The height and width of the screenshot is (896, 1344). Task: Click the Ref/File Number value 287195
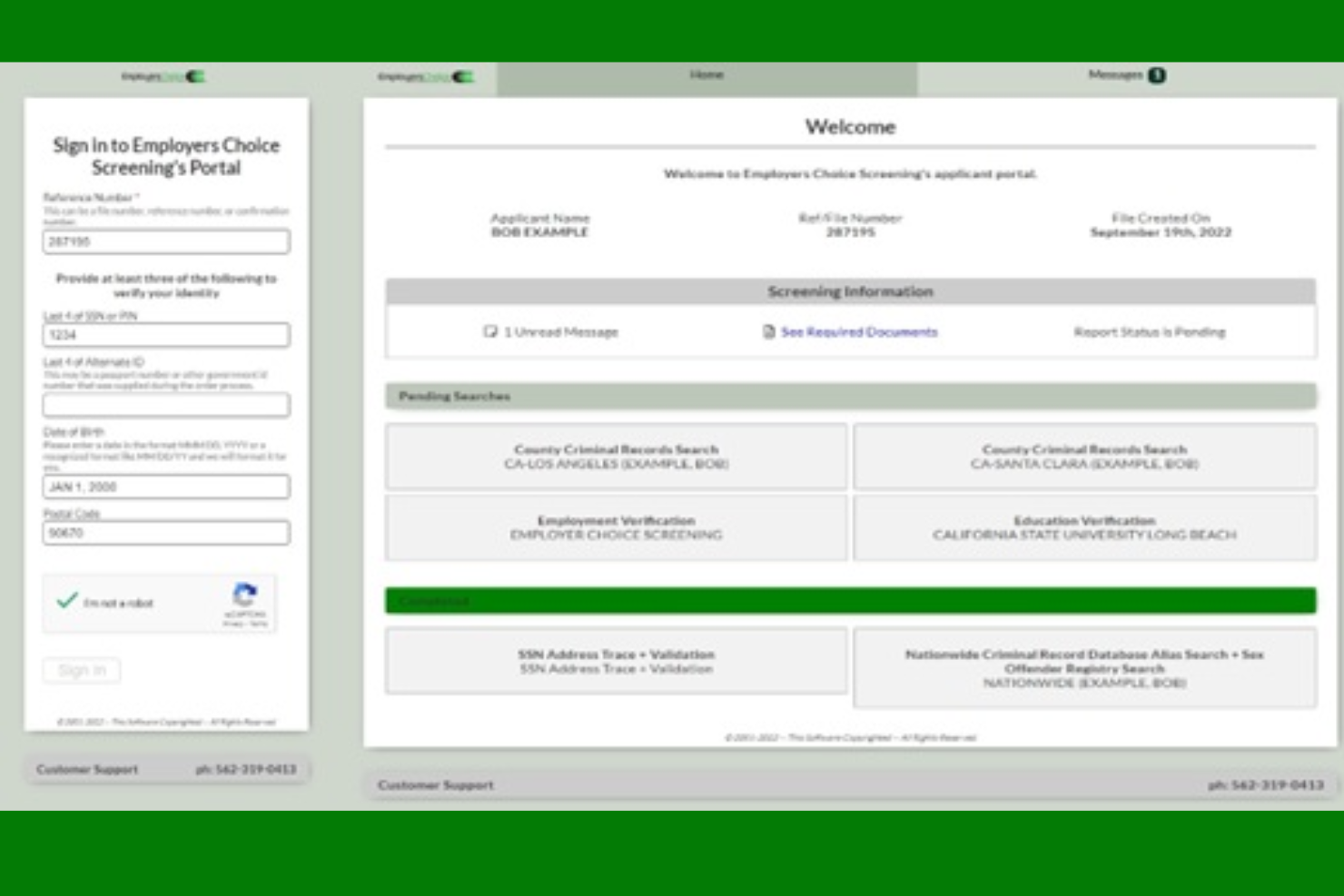[851, 232]
